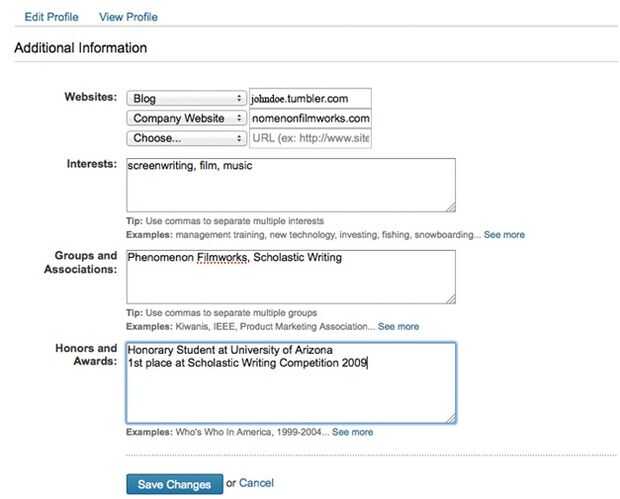Click inside the Interests text area
Screen dimensions: 620x499
(290, 185)
